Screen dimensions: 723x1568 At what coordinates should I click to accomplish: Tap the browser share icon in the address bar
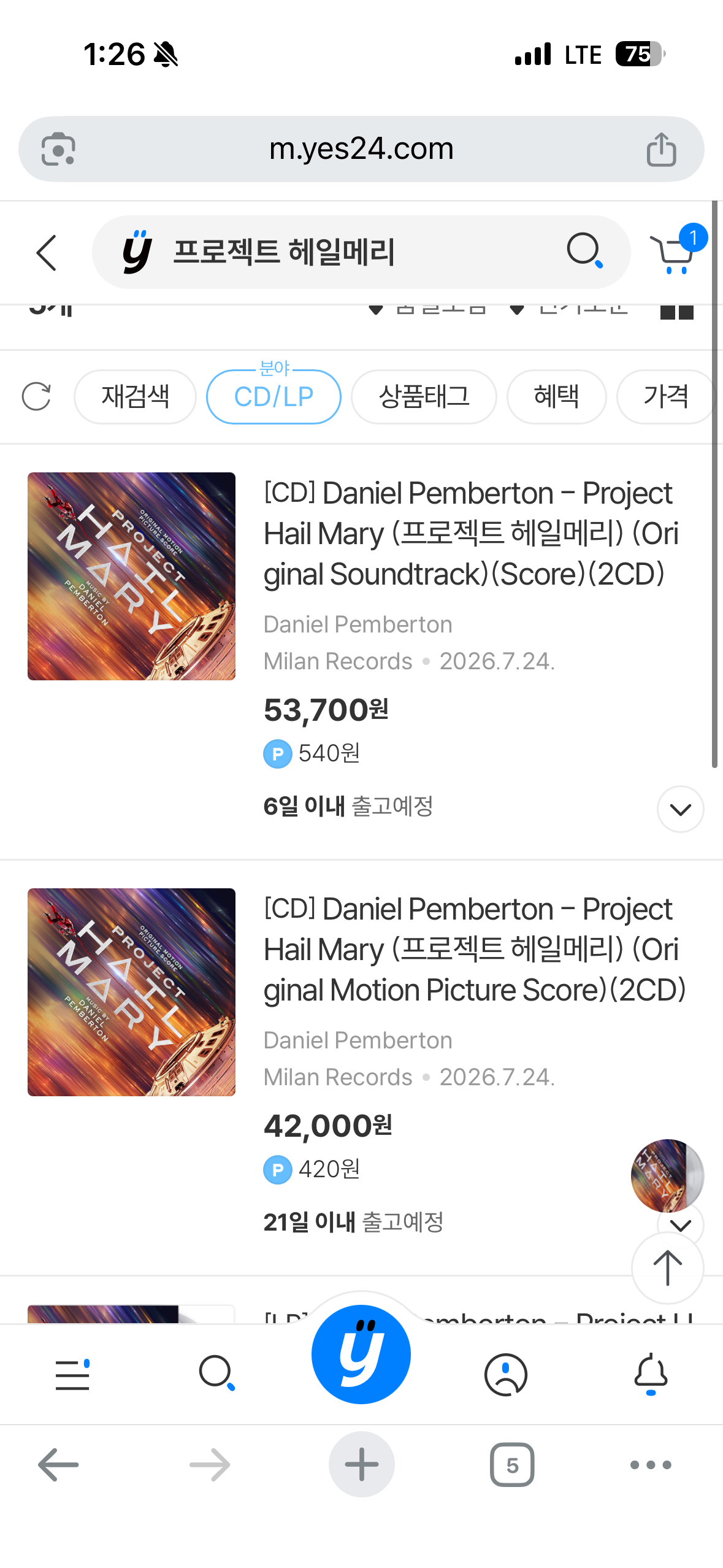pos(661,150)
